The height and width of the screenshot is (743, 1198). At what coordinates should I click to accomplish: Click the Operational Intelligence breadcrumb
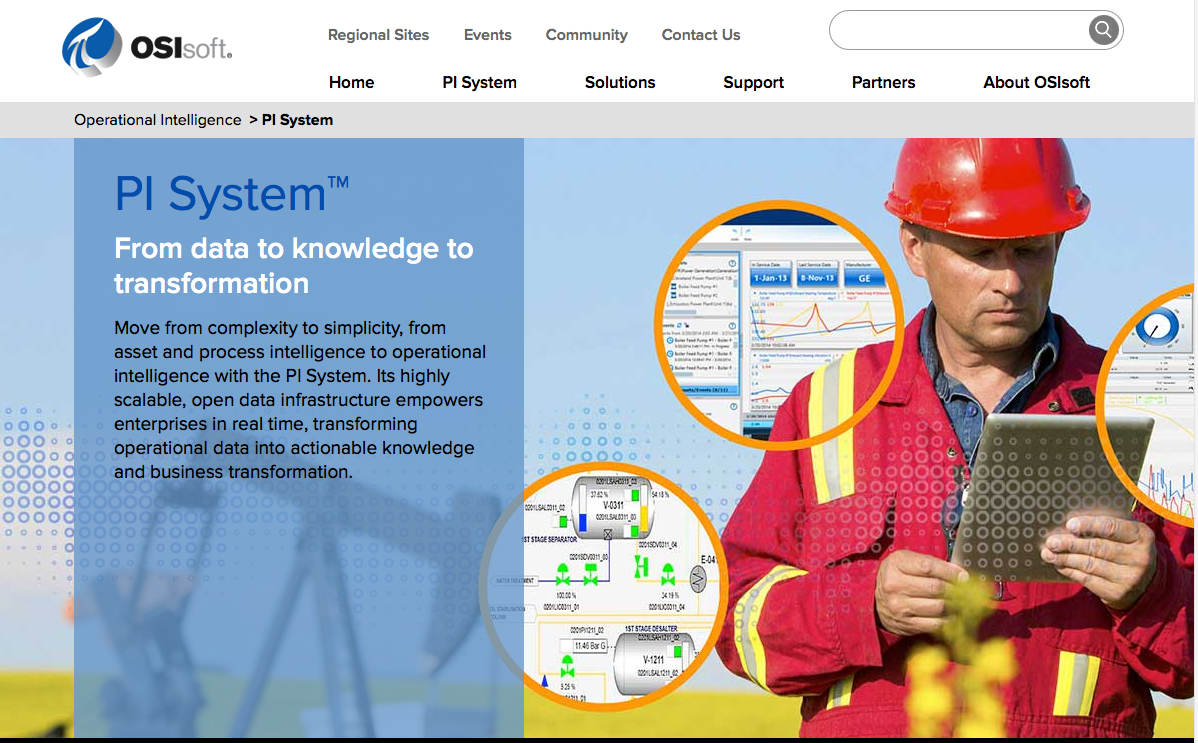157,120
